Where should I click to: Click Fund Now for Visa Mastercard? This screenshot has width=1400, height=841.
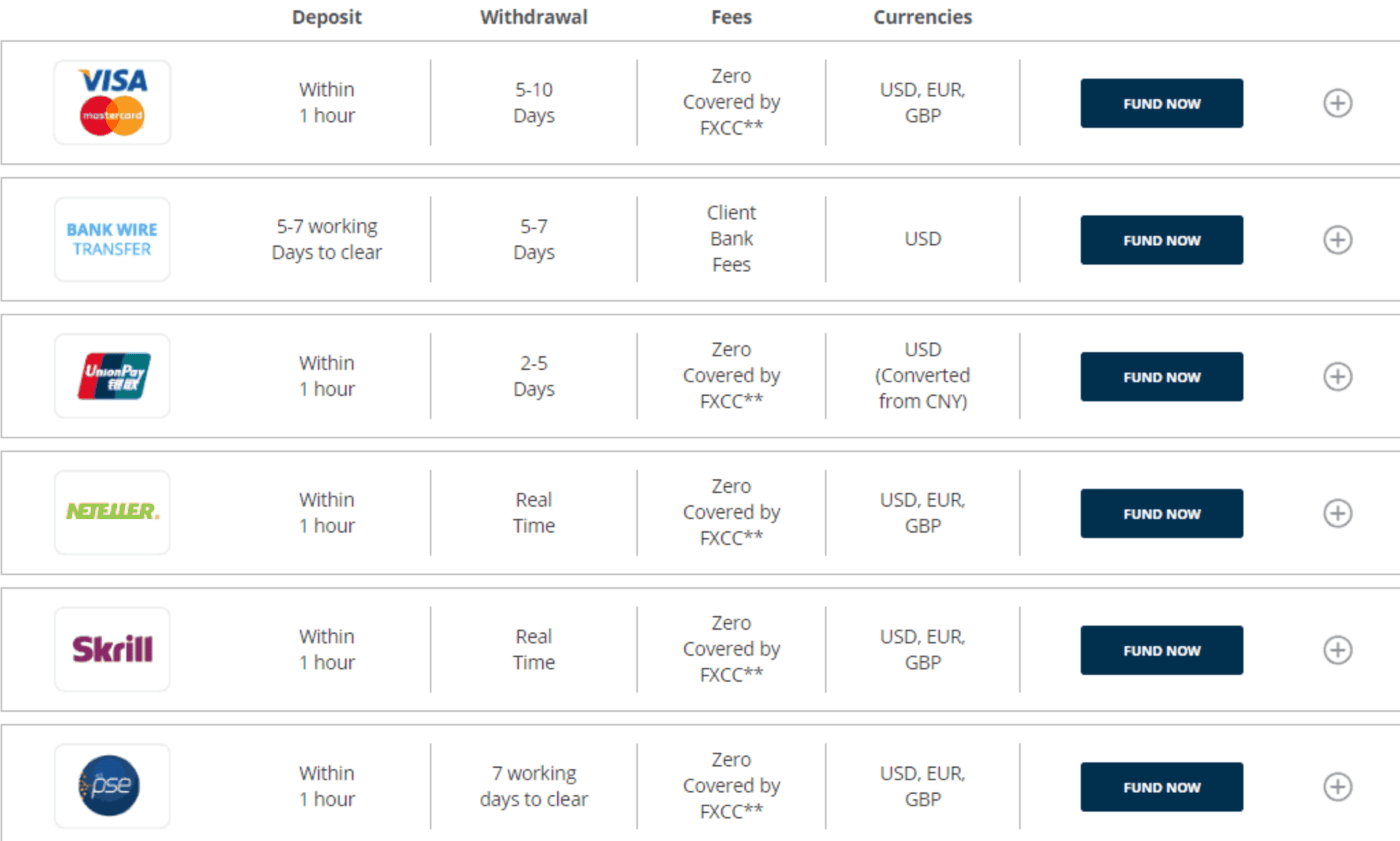pyautogui.click(x=1161, y=104)
